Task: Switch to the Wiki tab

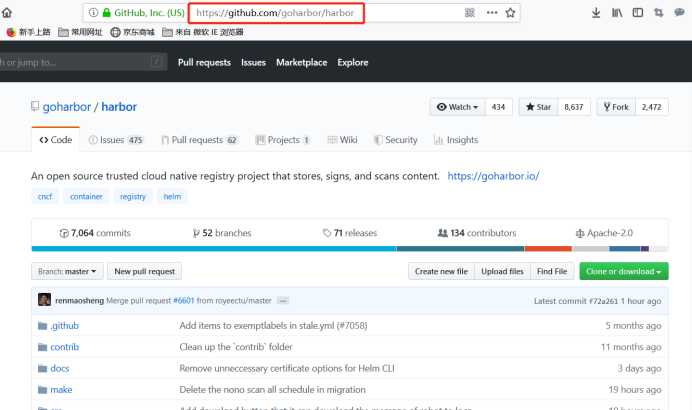Action: (x=342, y=140)
